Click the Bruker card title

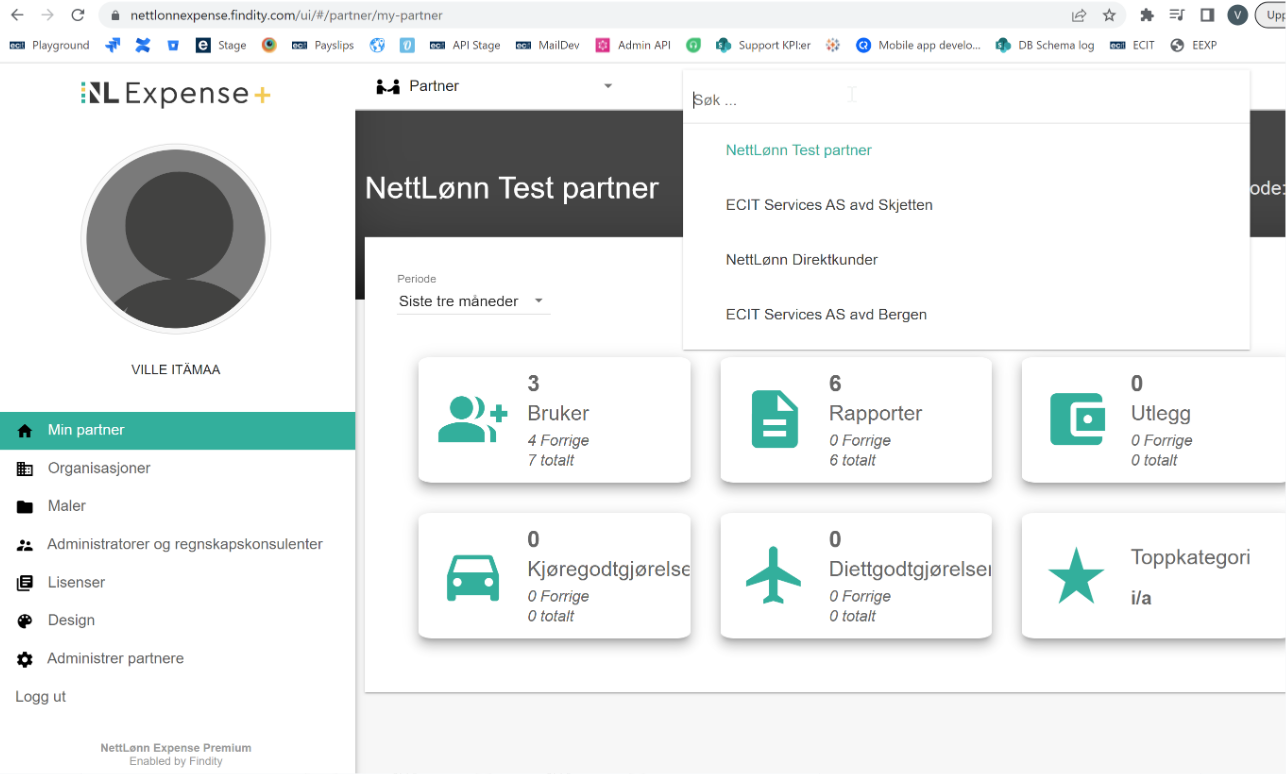click(x=558, y=413)
